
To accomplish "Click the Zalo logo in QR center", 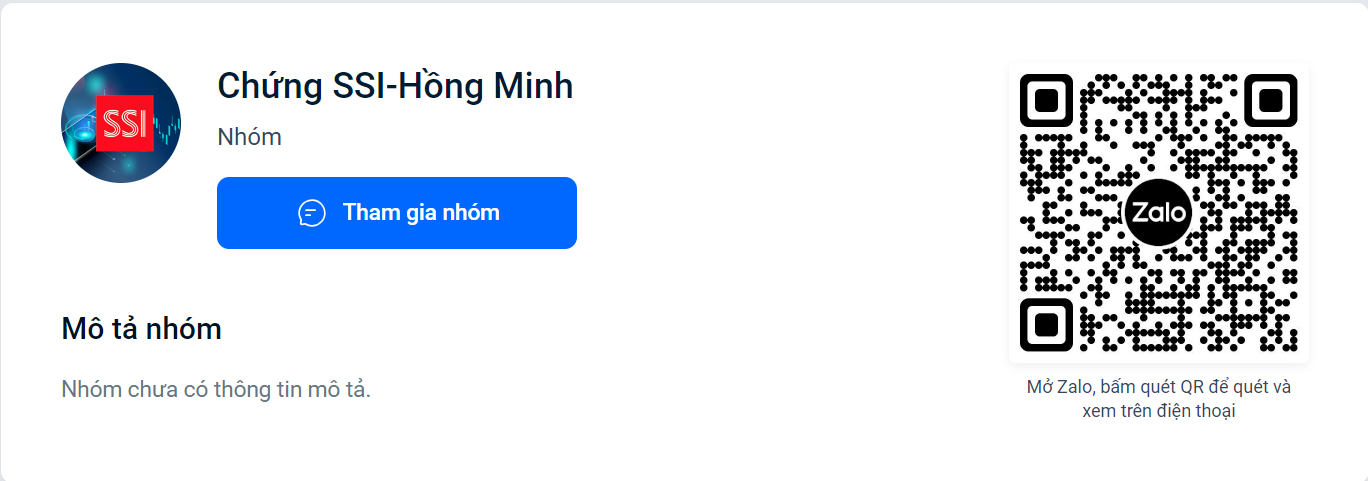I will tap(1158, 213).
